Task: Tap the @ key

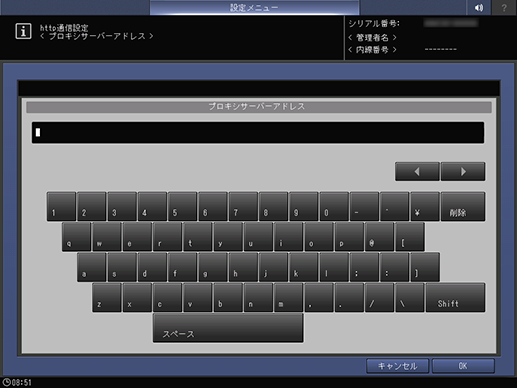Action: (380, 237)
